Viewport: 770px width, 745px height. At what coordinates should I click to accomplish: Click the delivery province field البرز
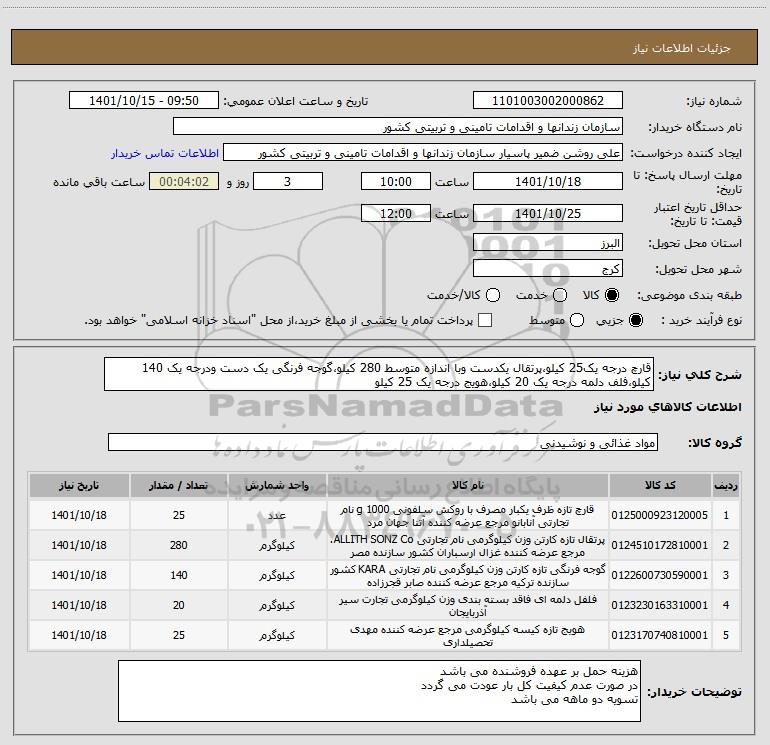[x=548, y=243]
